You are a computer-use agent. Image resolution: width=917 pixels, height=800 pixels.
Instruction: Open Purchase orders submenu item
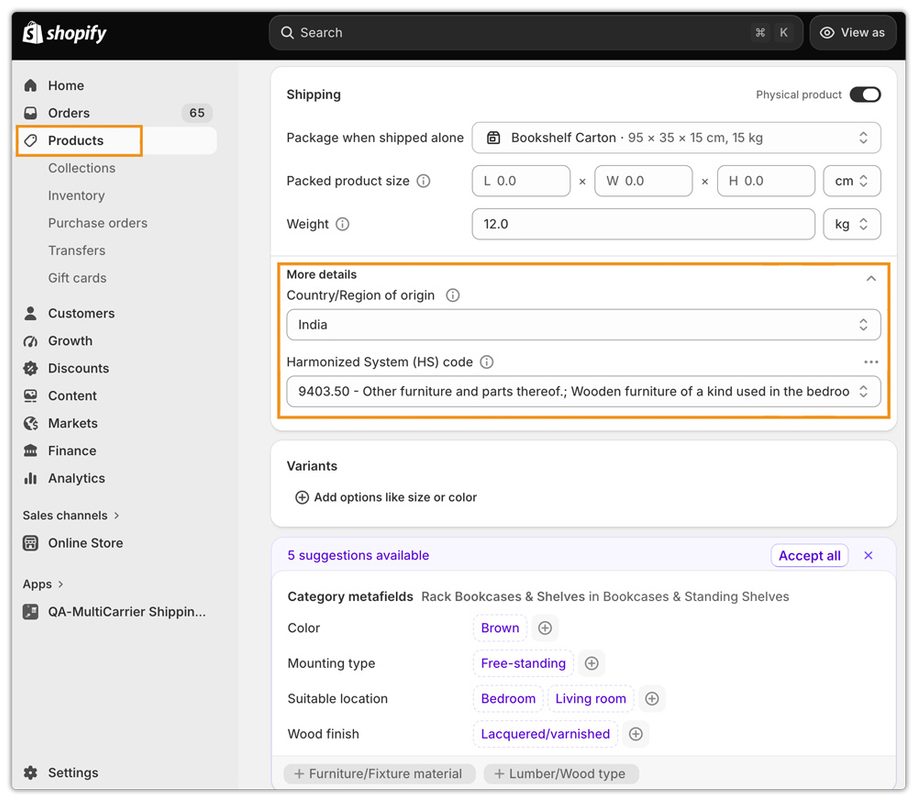(98, 223)
